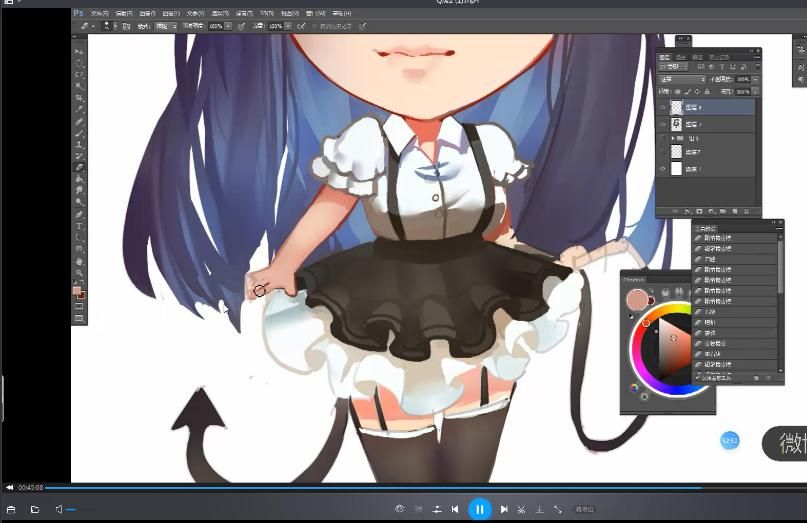This screenshot has height=523, width=807.
Task: Hide the sketch-thumbnail layer below 图层 8
Action: [x=662, y=125]
